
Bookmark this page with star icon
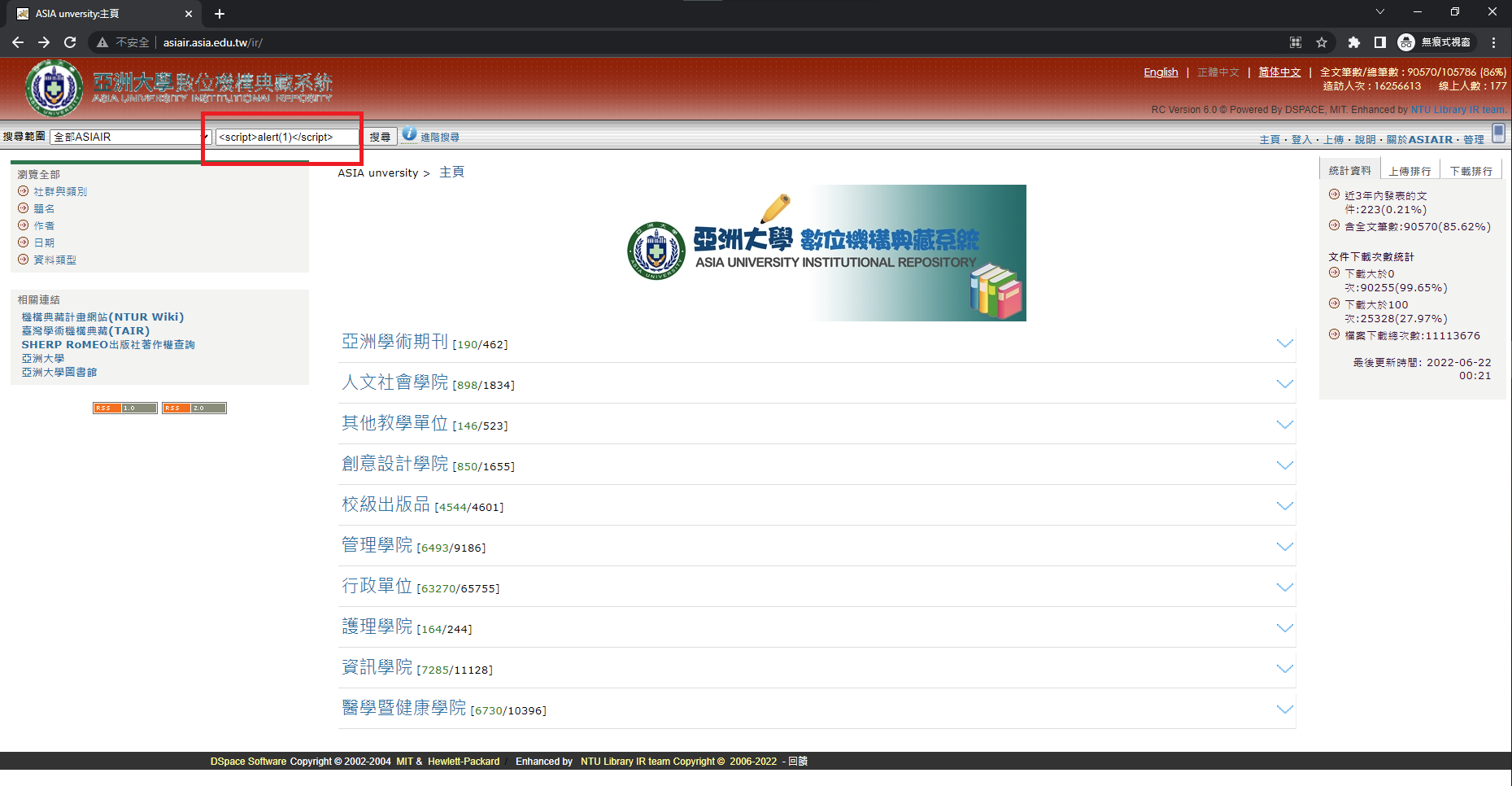pos(1322,42)
